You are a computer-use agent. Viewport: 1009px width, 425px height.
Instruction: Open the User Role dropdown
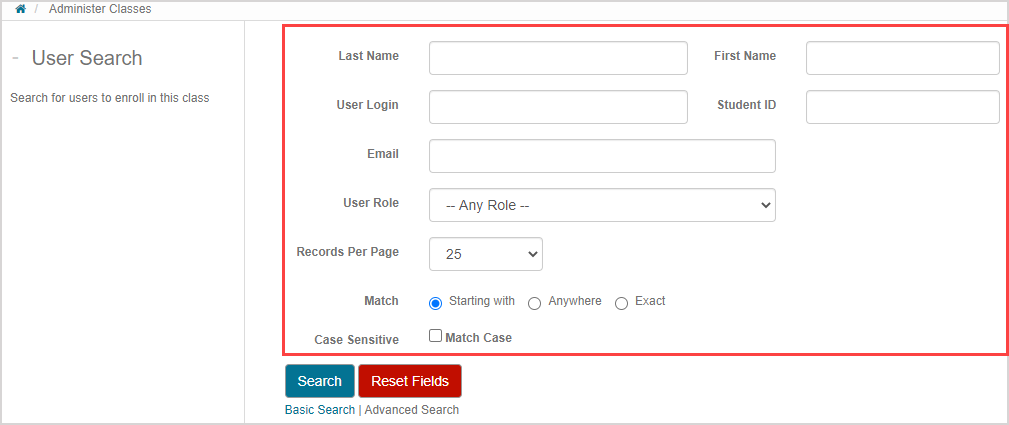[602, 205]
